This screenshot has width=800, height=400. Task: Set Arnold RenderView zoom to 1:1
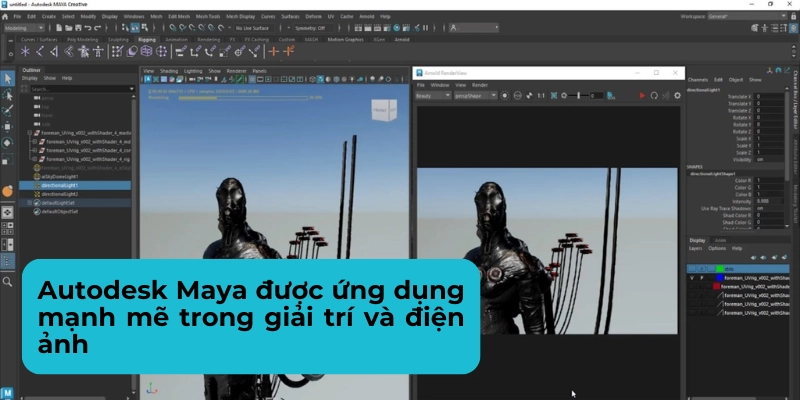tap(541, 95)
